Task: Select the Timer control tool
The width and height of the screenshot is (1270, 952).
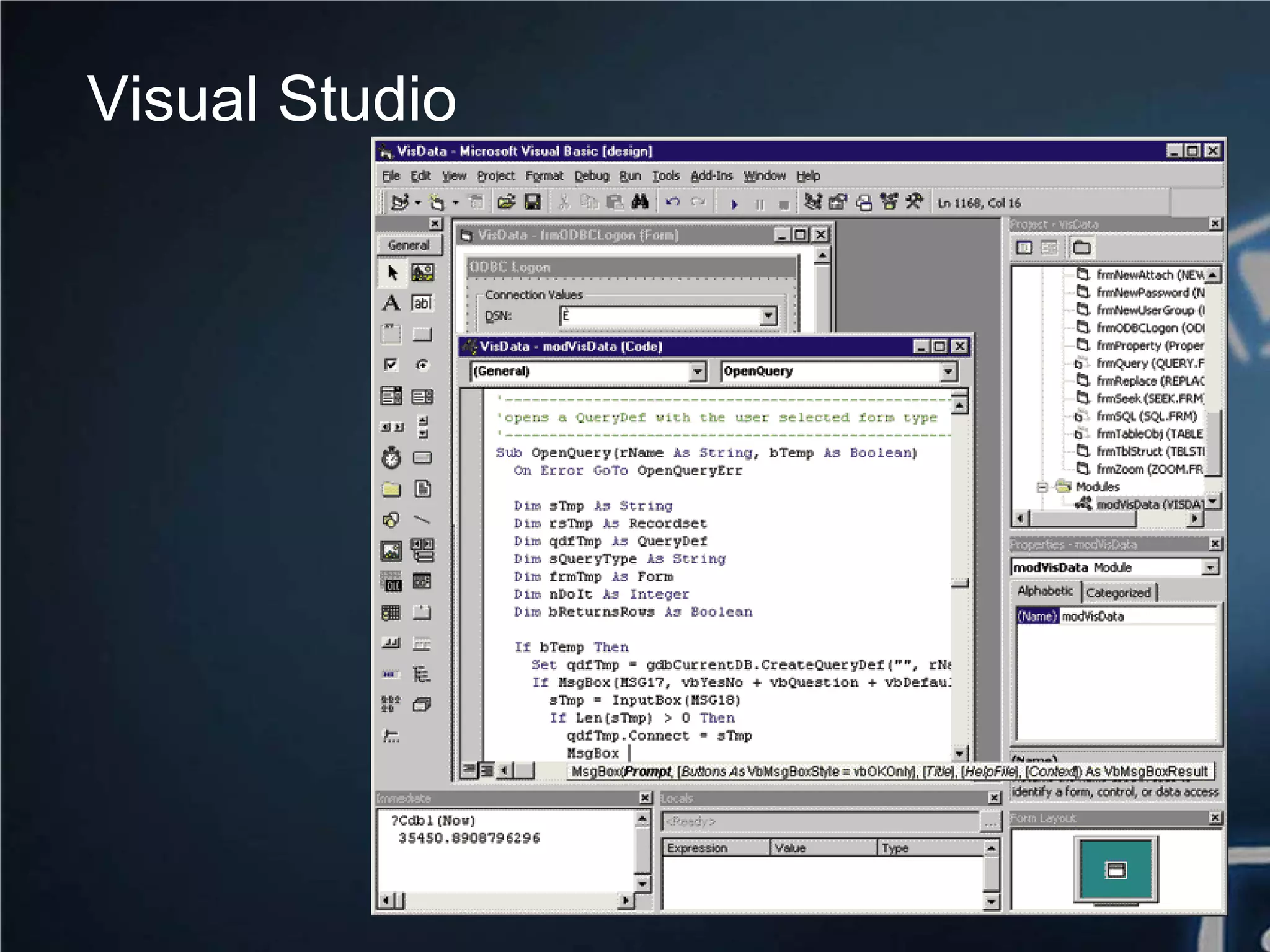Action: (391, 457)
